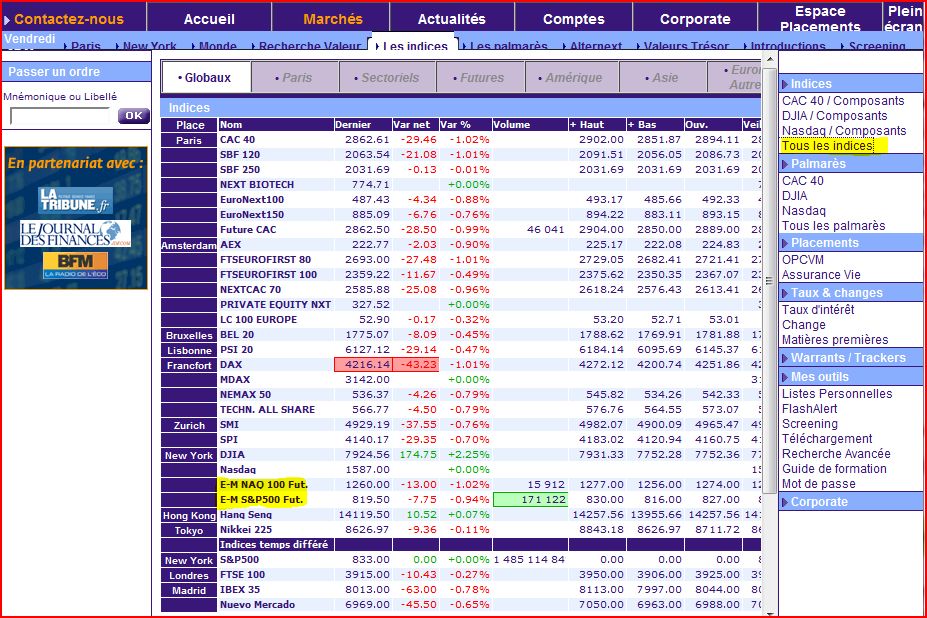Click the triangle icon beside Placements header
This screenshot has width=927, height=618.
coord(785,243)
